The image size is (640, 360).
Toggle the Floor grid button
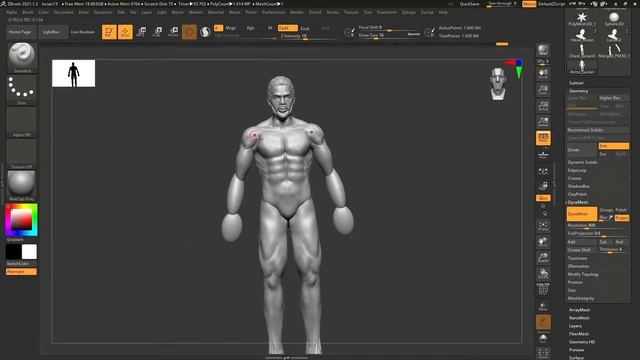click(543, 155)
